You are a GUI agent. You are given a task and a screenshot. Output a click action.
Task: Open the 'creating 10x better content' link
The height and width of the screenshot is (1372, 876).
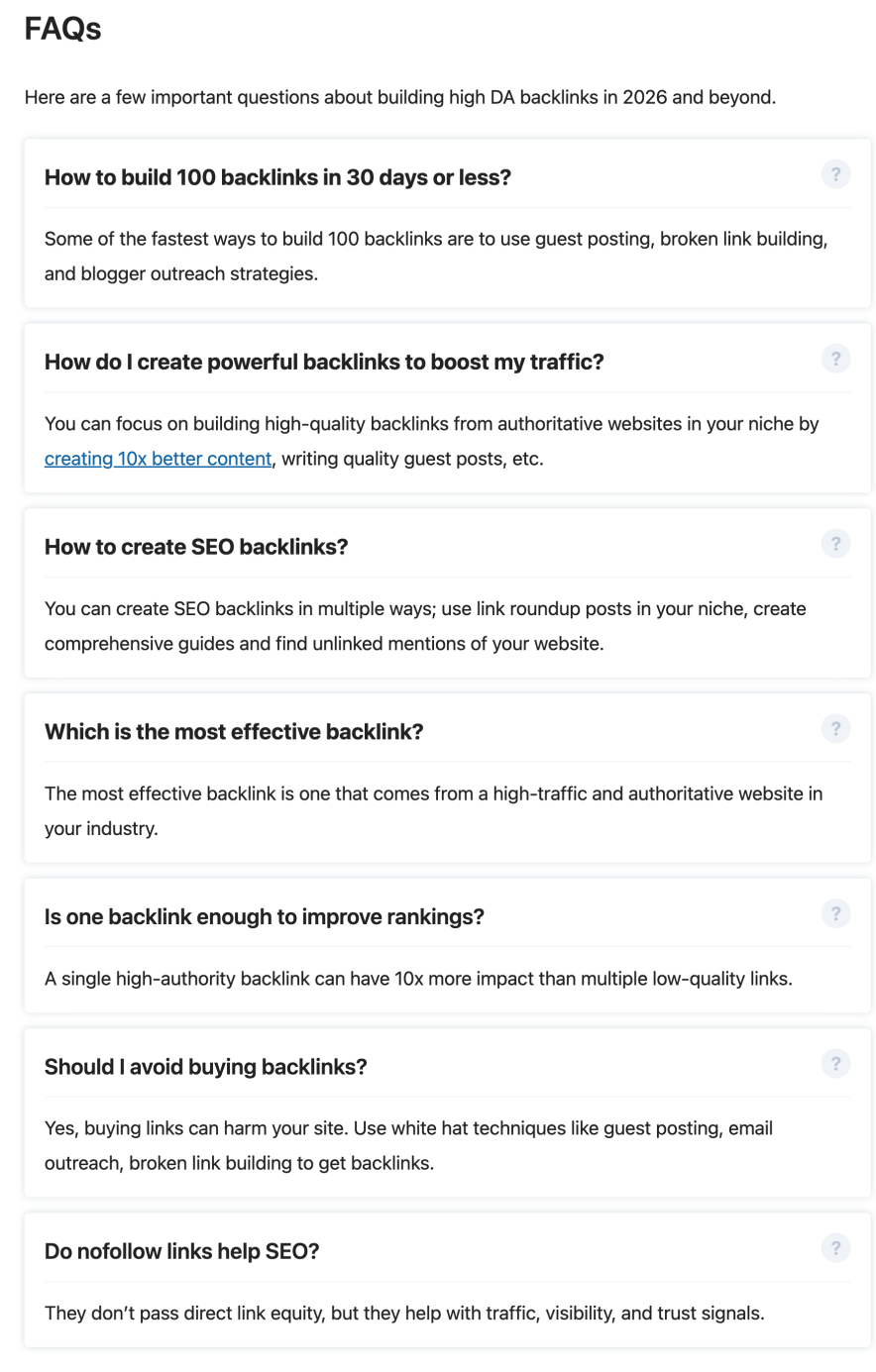158,459
